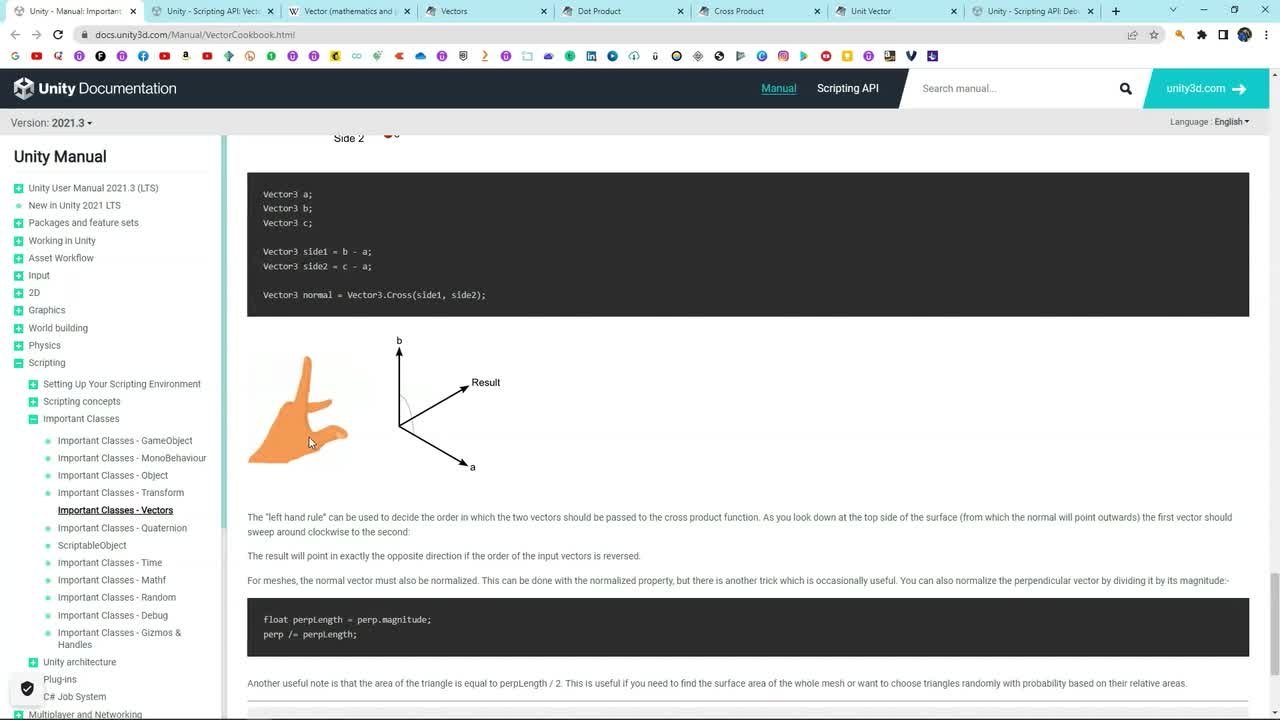Open the Instagram bookmark icon
Viewport: 1280px width, 720px height.
(x=783, y=56)
